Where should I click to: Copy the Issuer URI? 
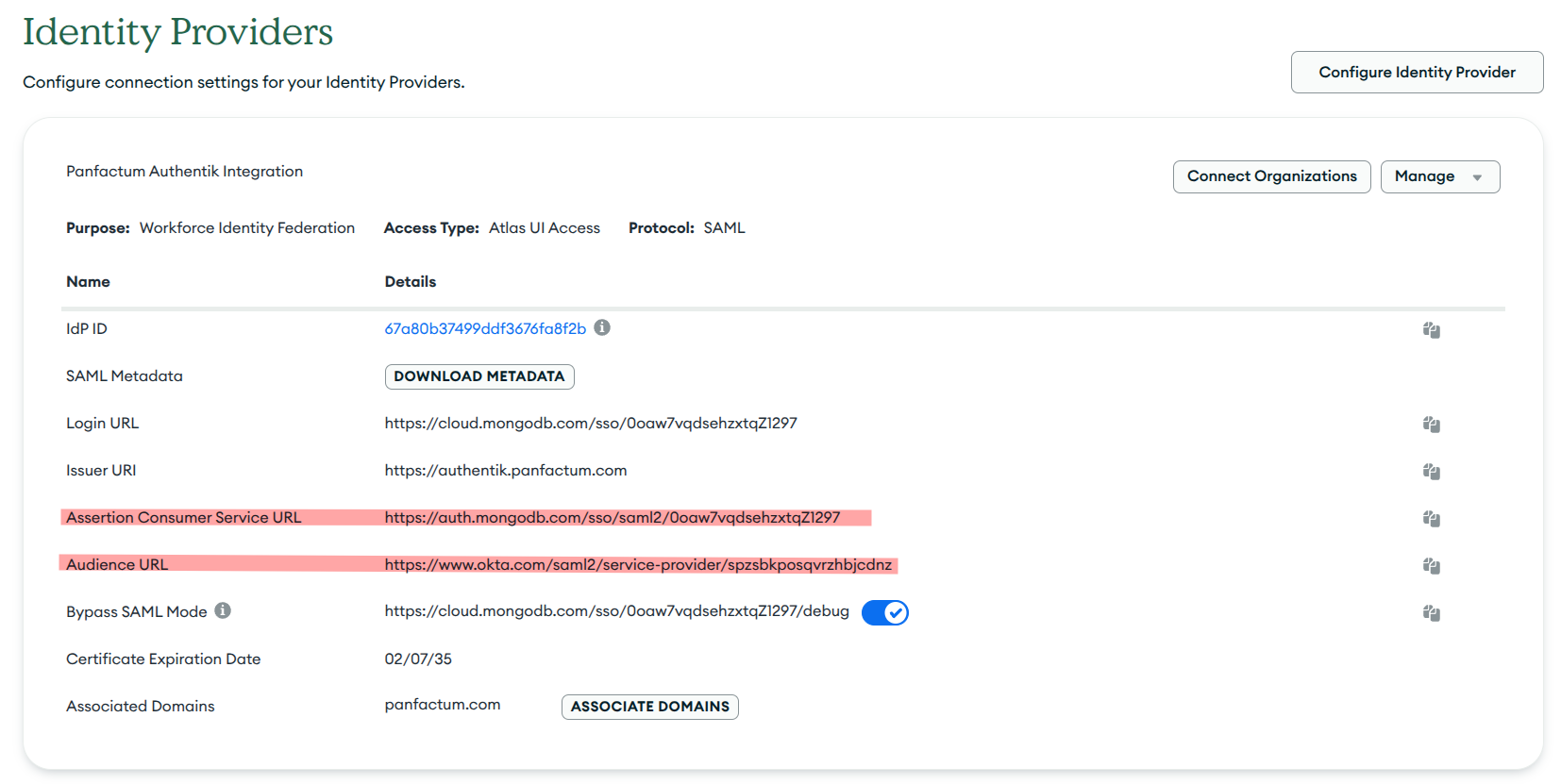1431,472
